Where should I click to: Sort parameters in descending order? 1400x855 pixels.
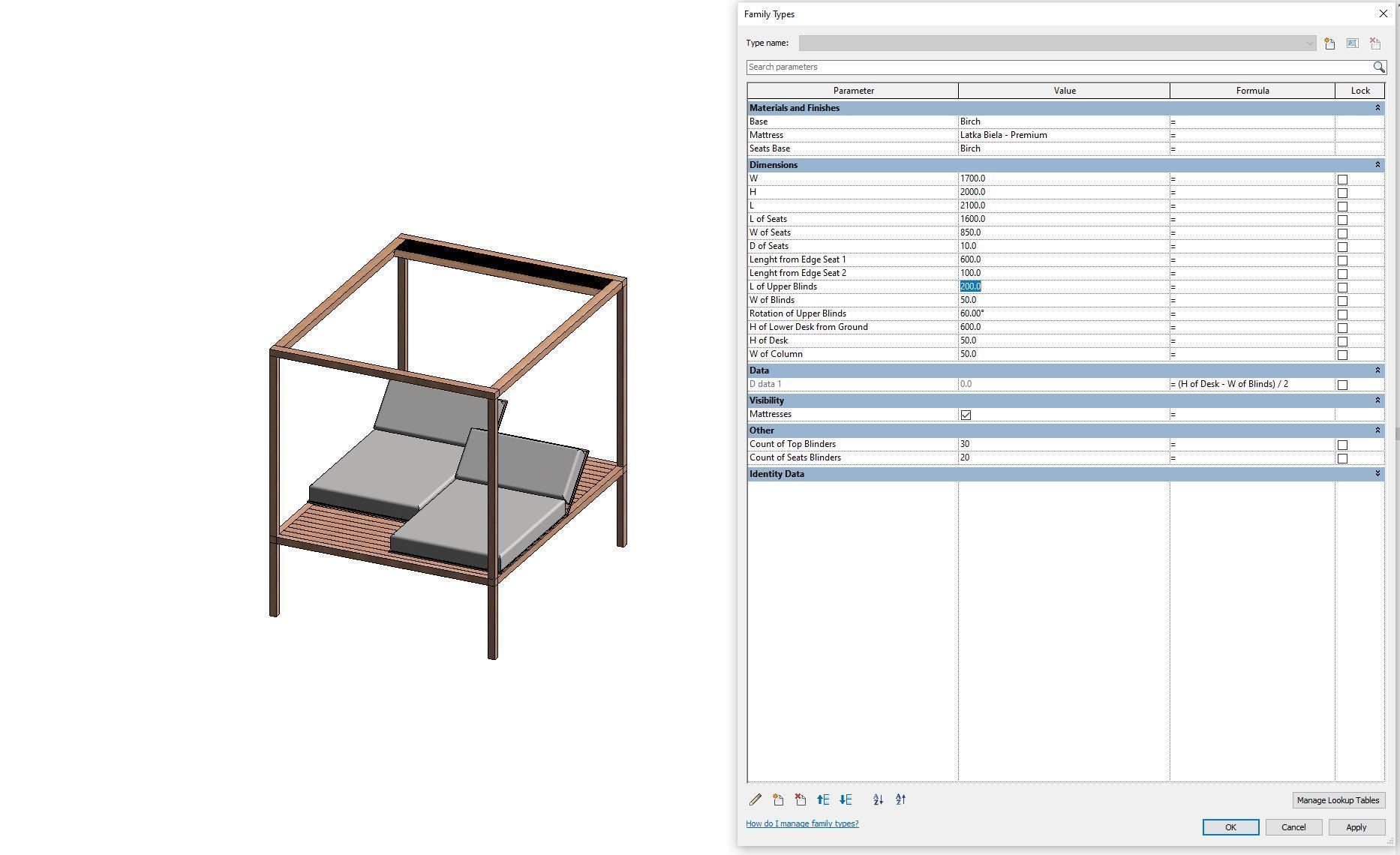coord(900,800)
